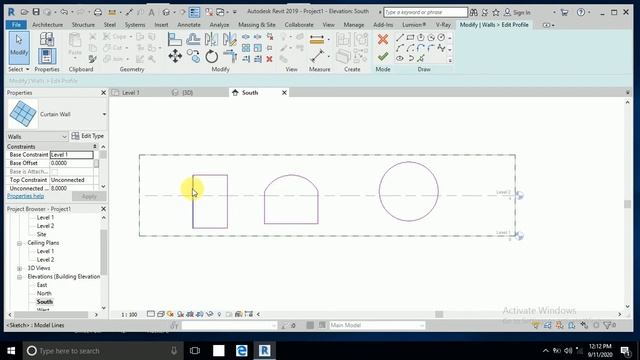
Task: Toggle Reveal Hidden Elements lightbulb in view bar
Action: pos(219,314)
